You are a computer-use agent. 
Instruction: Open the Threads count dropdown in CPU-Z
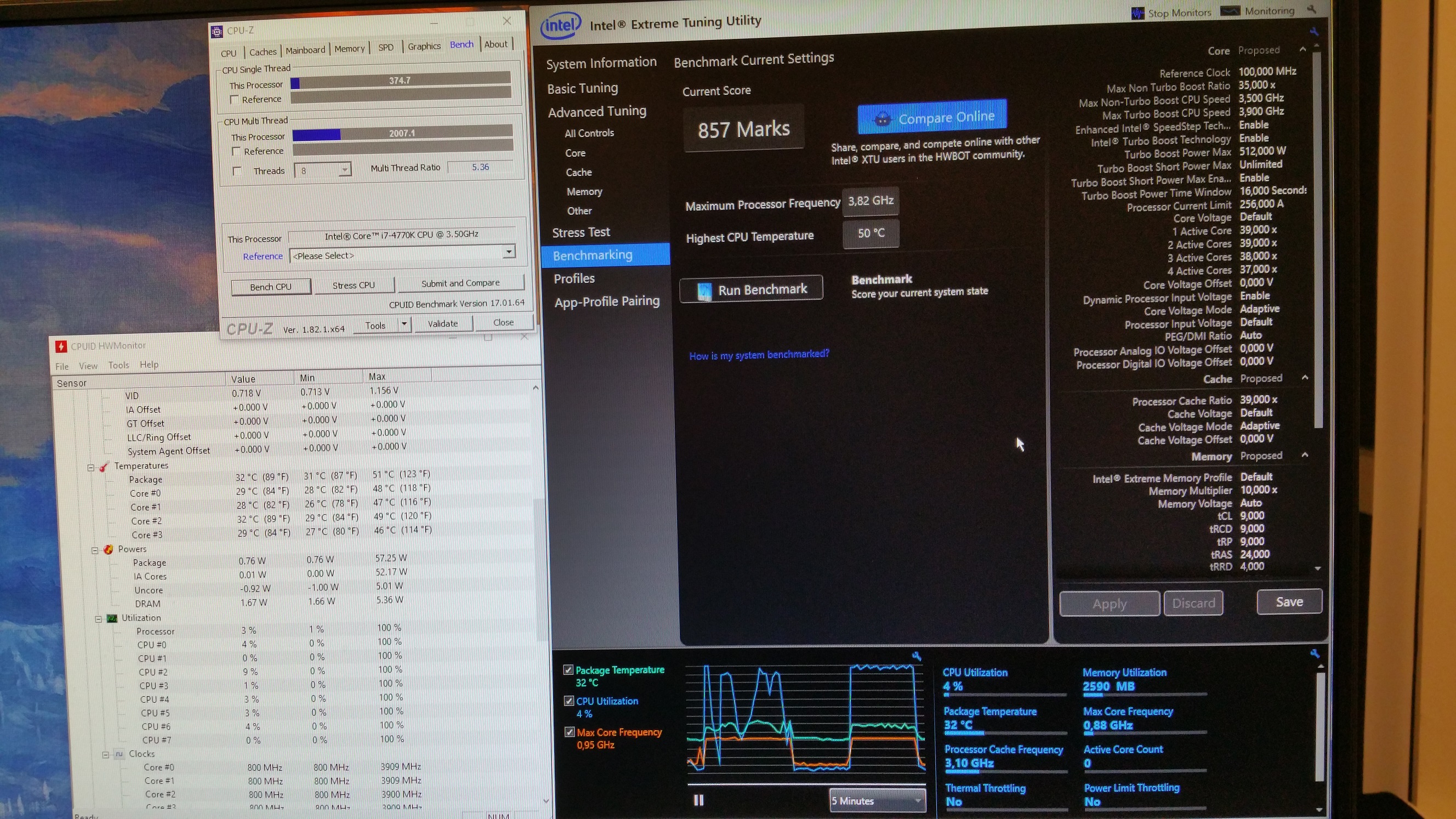point(344,169)
